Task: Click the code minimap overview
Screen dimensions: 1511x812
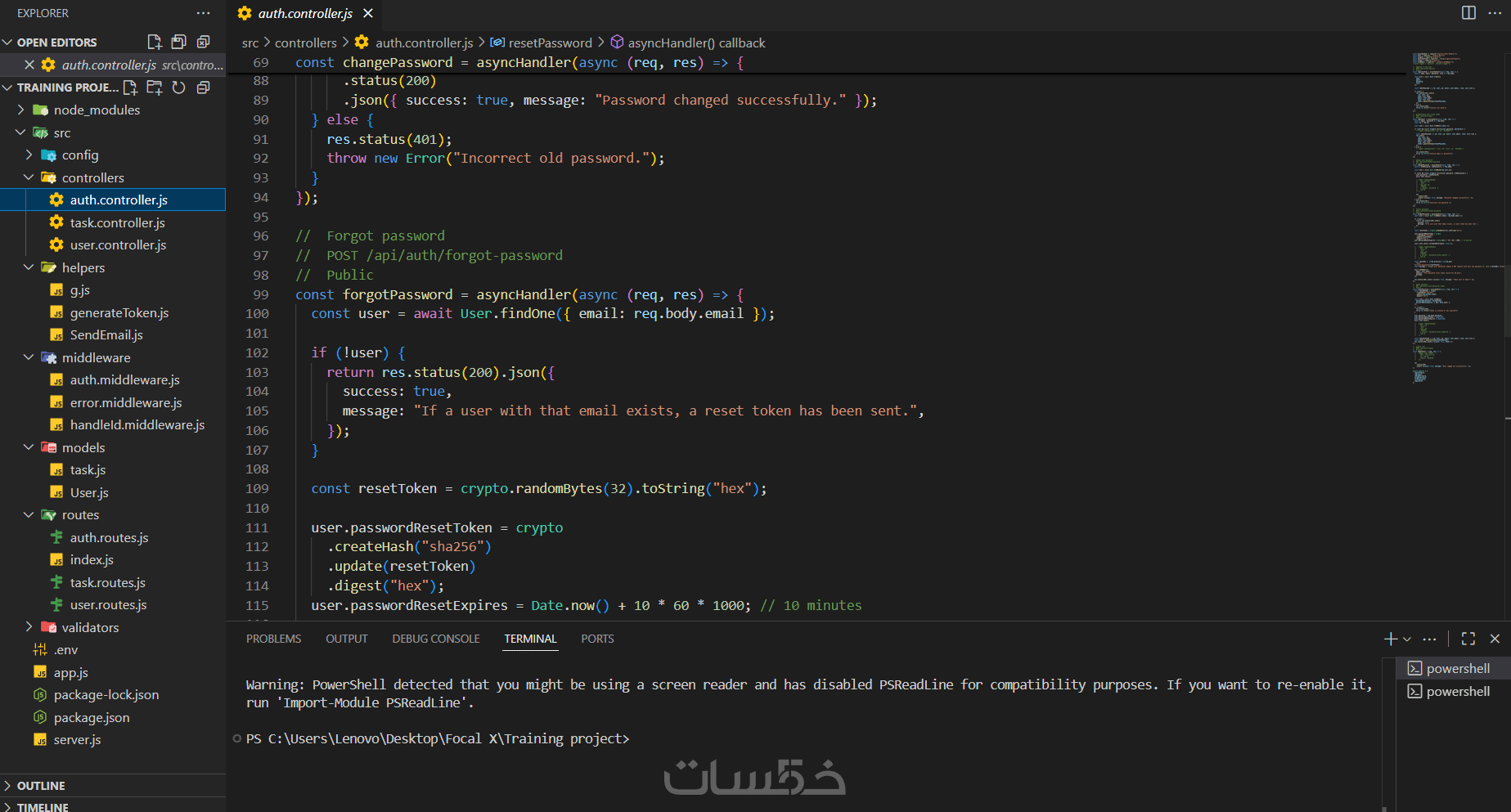Action: click(x=1456, y=217)
